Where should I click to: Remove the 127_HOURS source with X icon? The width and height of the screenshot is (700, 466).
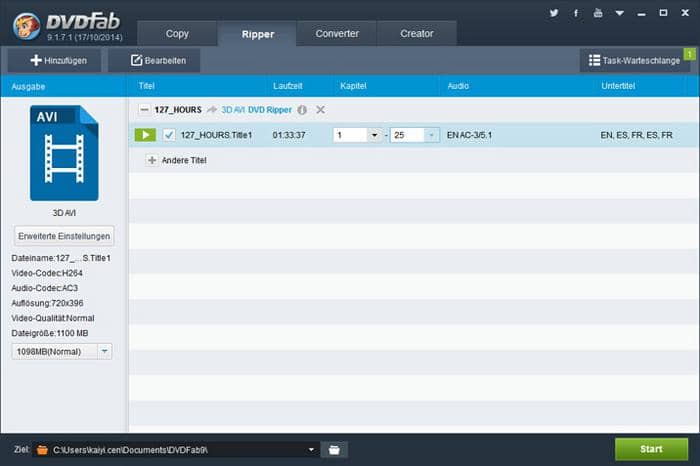(x=321, y=110)
